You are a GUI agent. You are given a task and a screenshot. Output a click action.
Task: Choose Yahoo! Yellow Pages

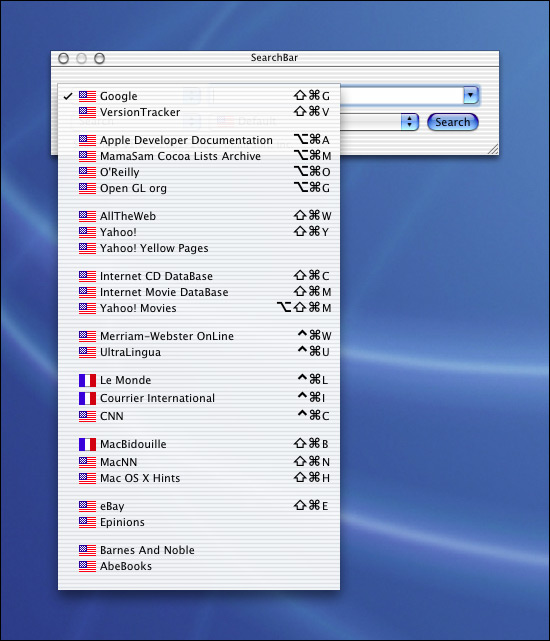tap(199, 248)
